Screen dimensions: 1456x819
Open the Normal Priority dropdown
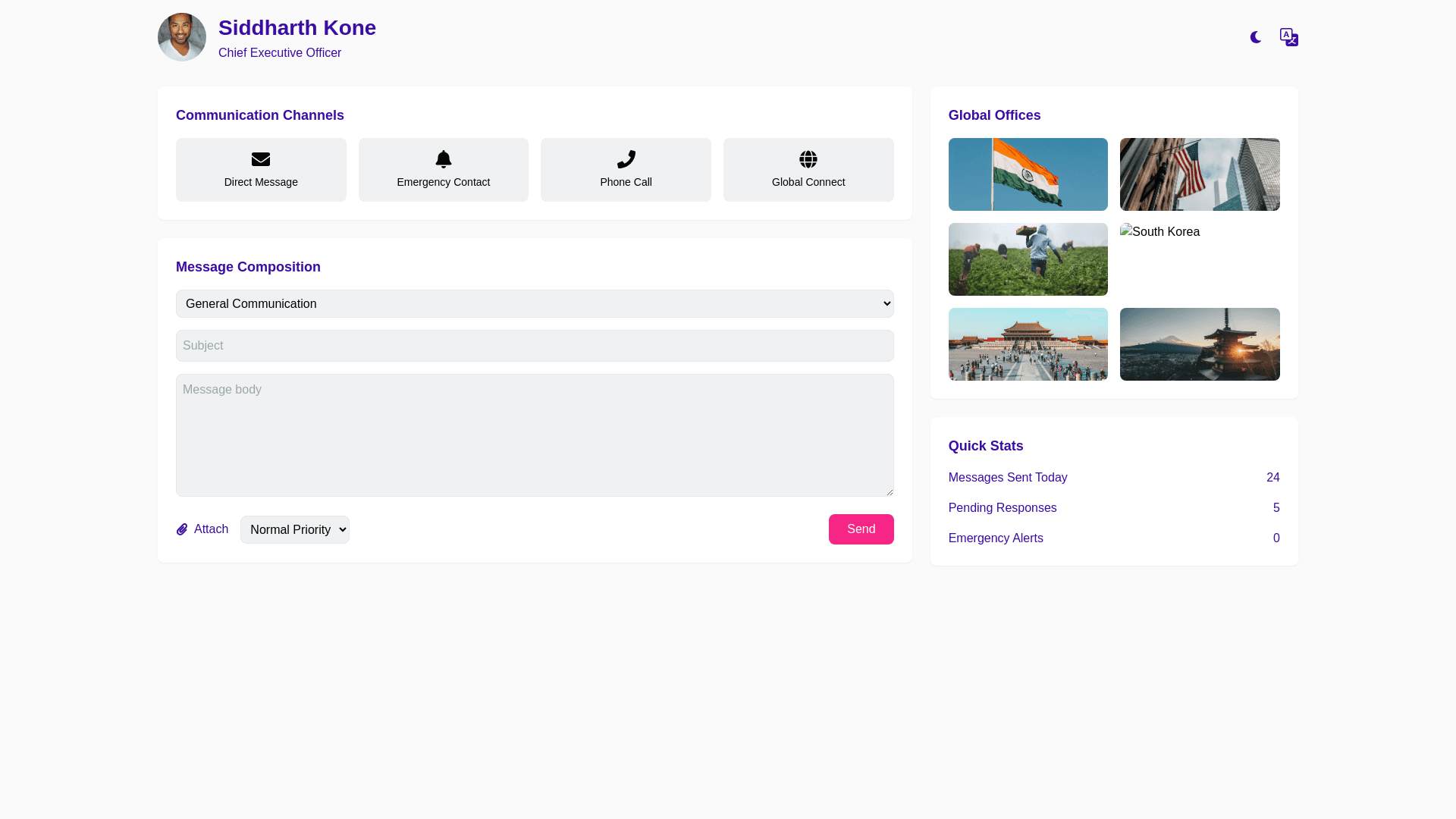(x=295, y=529)
